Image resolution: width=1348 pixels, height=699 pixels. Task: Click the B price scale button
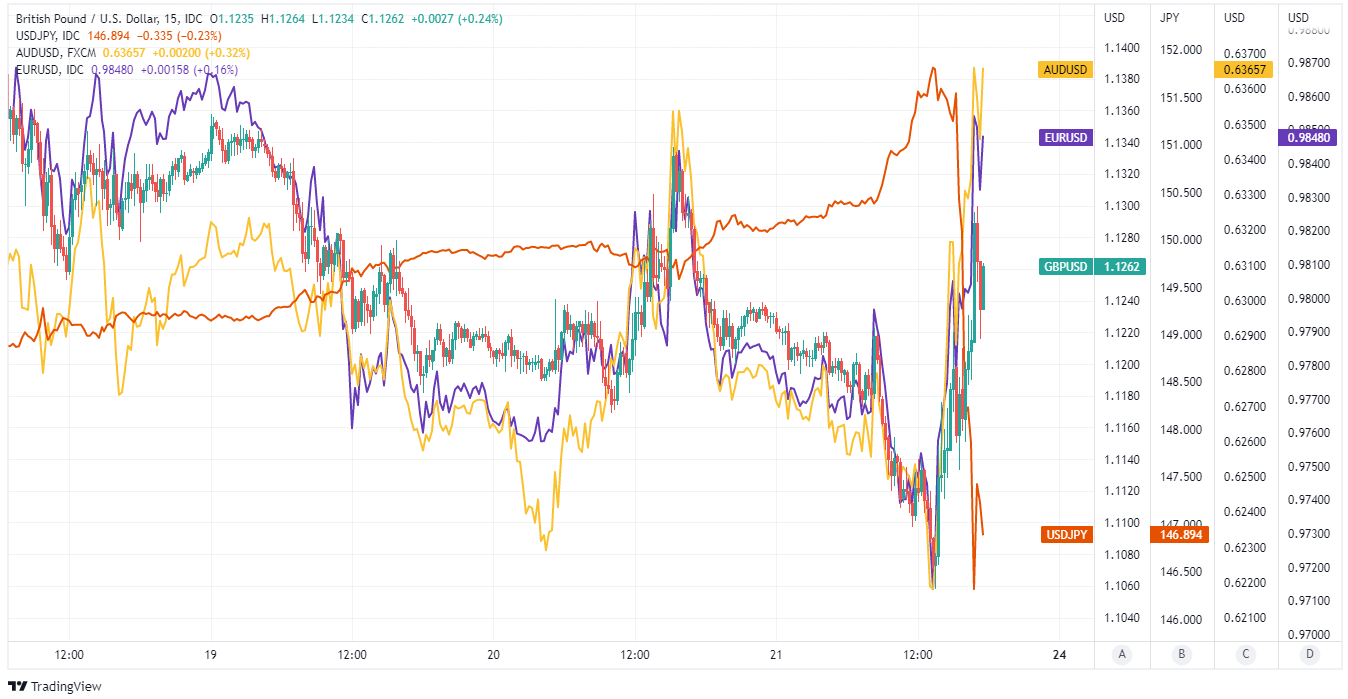(1181, 655)
